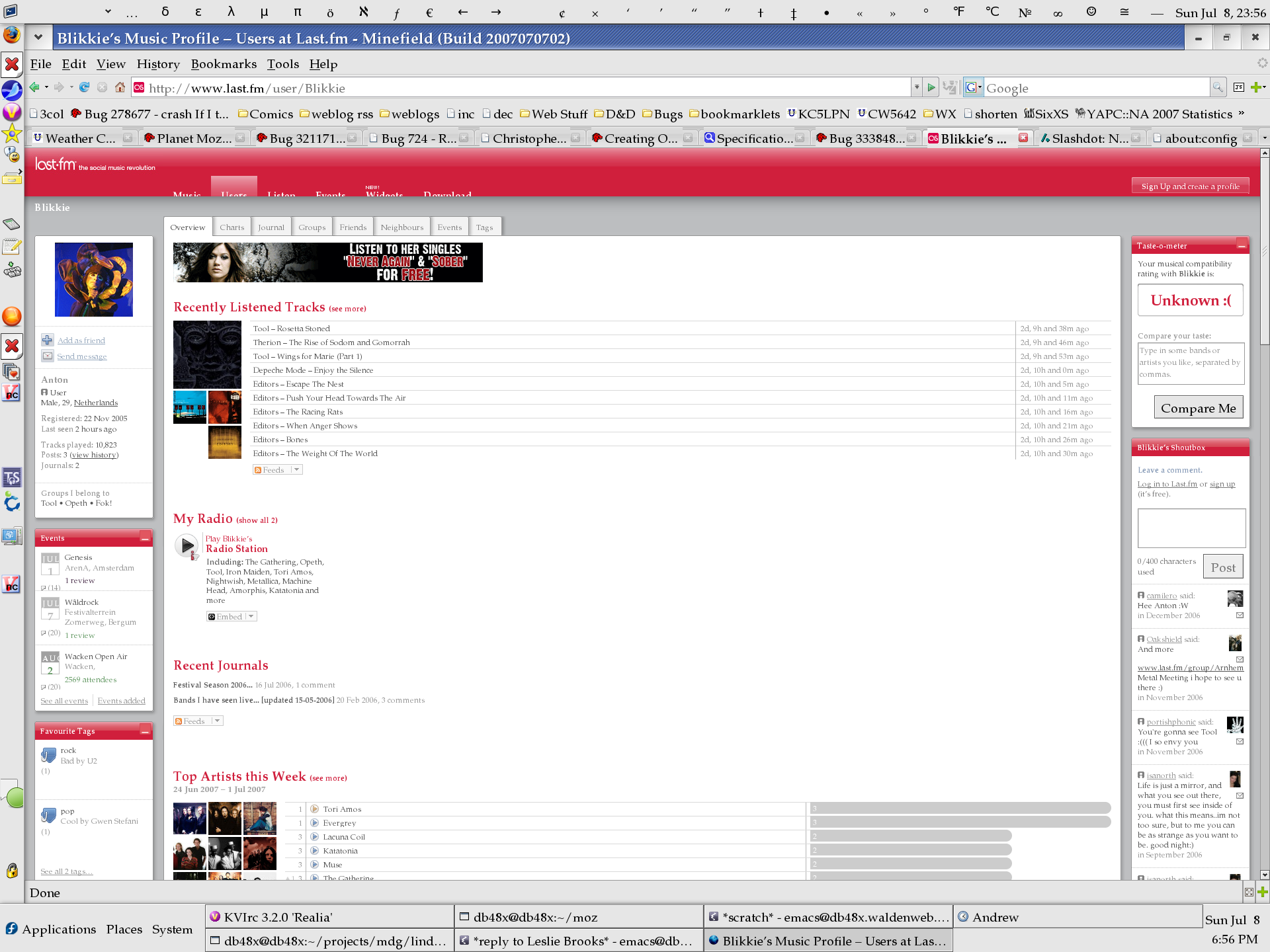Open the History menu
1270x952 pixels.
tap(158, 64)
